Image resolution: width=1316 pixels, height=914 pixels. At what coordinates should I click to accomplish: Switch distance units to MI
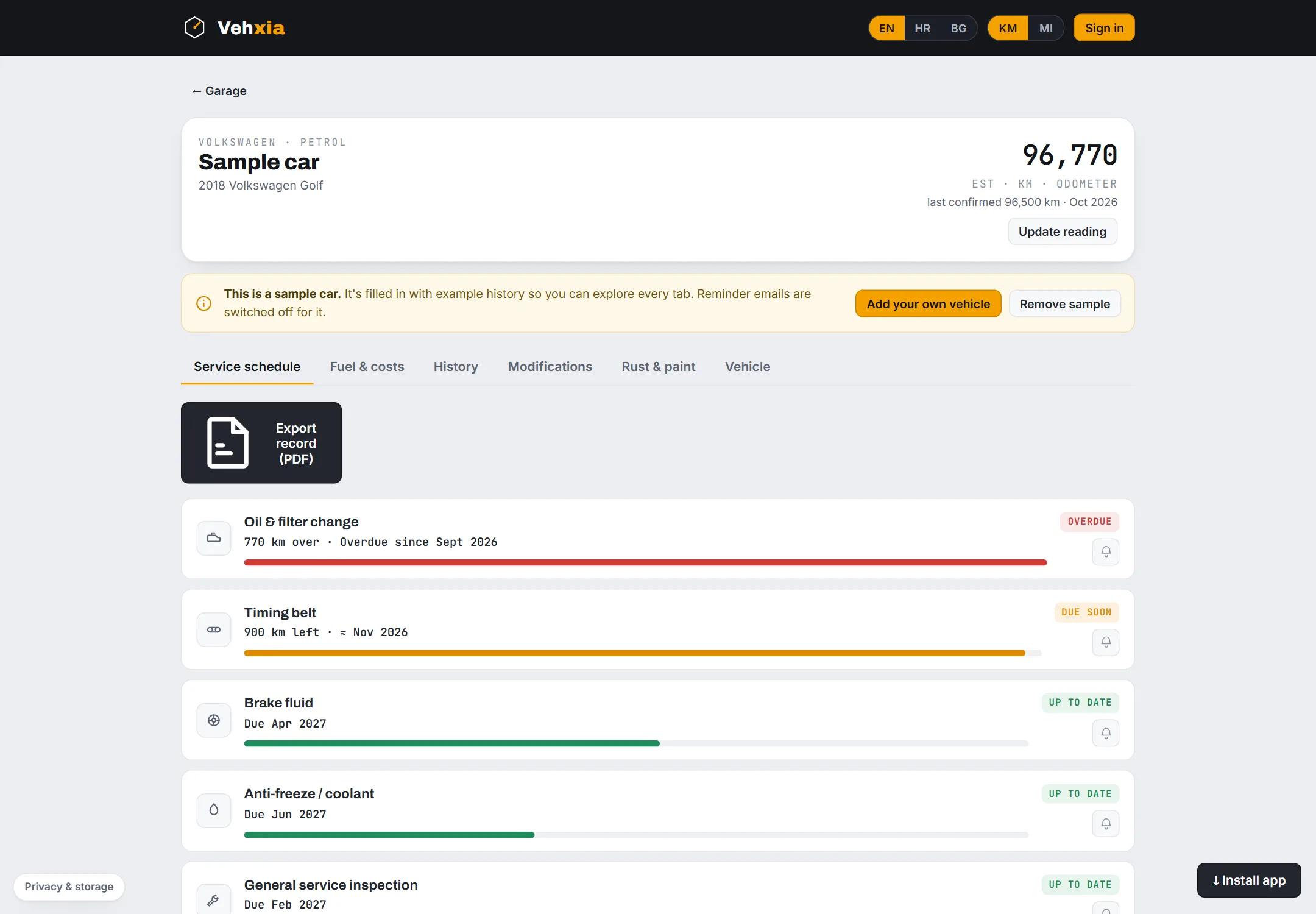(x=1045, y=28)
